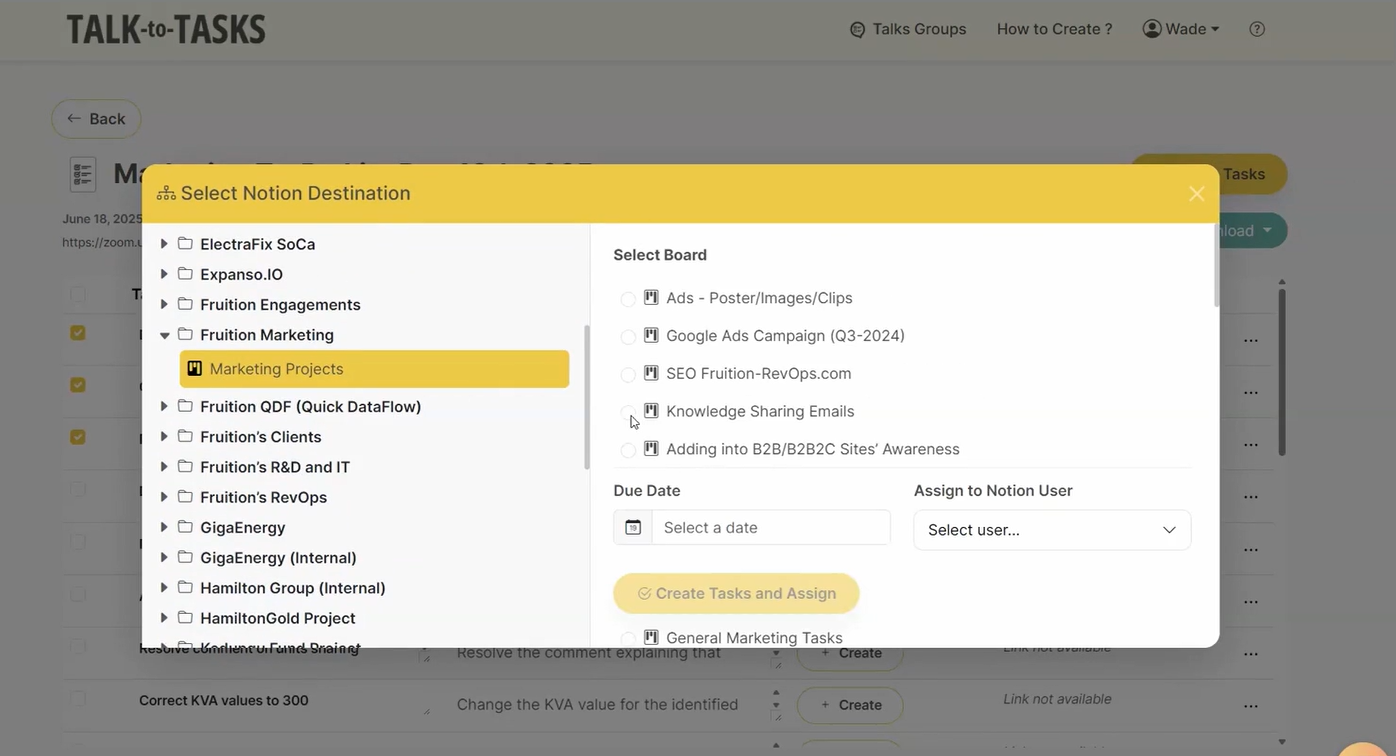Expand the ElectraFix SoCa tree node
The height and width of the screenshot is (756, 1396).
[x=164, y=244]
